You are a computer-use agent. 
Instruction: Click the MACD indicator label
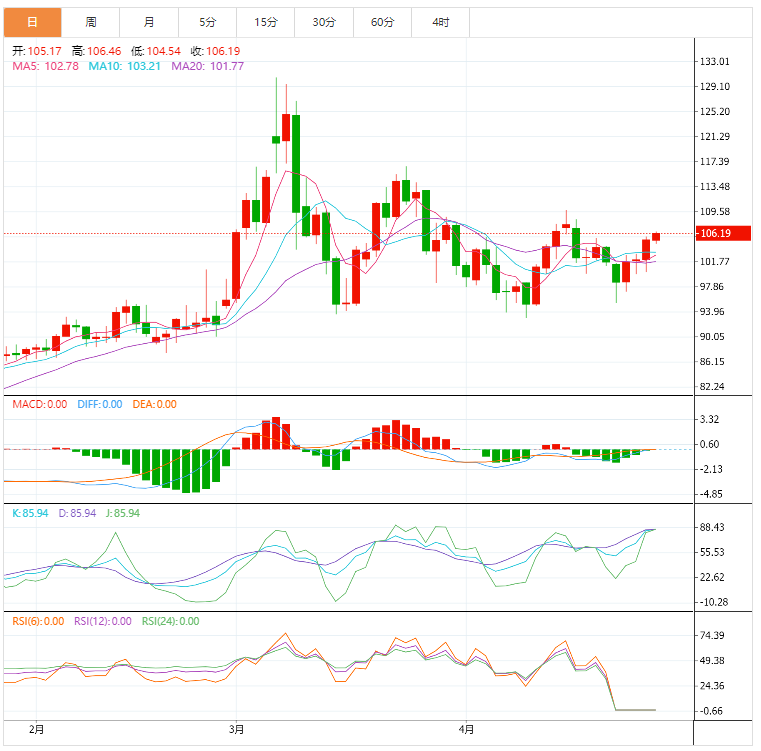(x=39, y=404)
